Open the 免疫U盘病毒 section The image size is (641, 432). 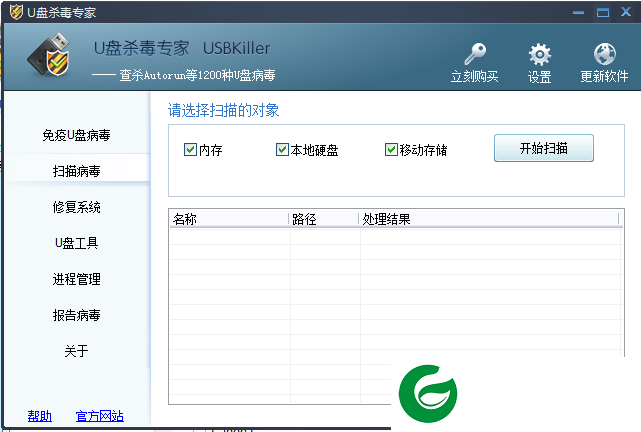76,135
